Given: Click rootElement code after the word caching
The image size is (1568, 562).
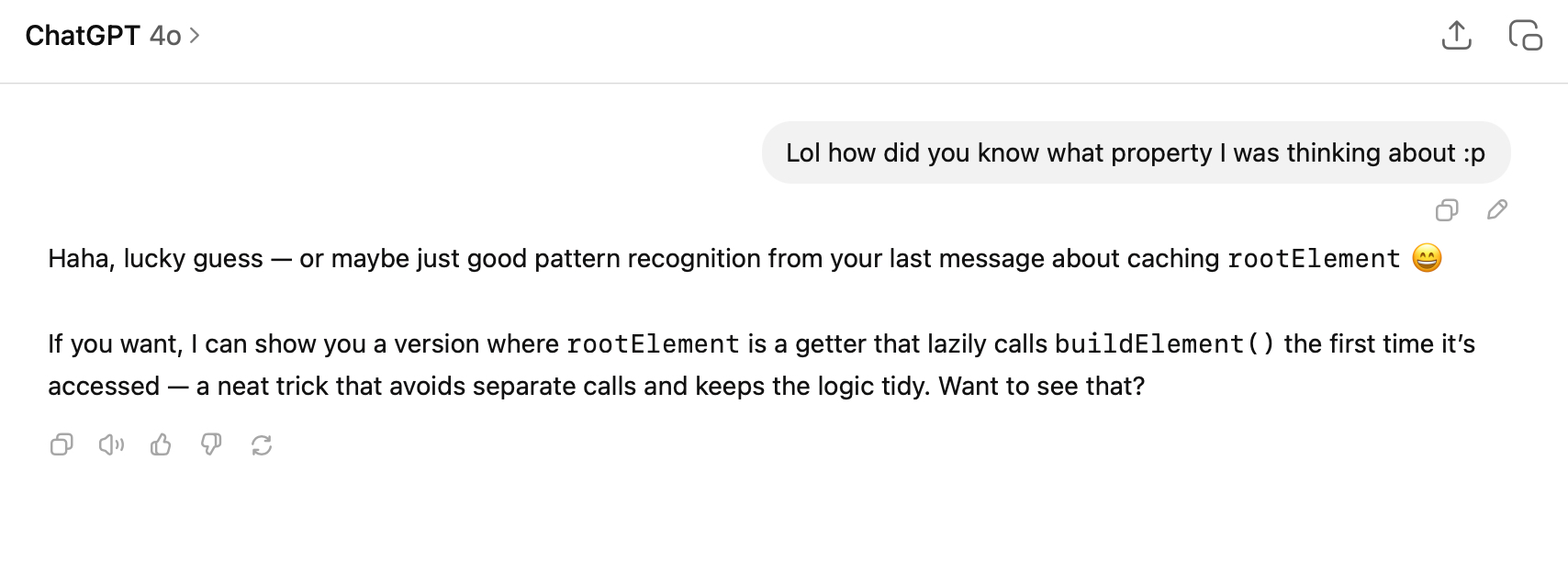Looking at the screenshot, I should click(1314, 259).
